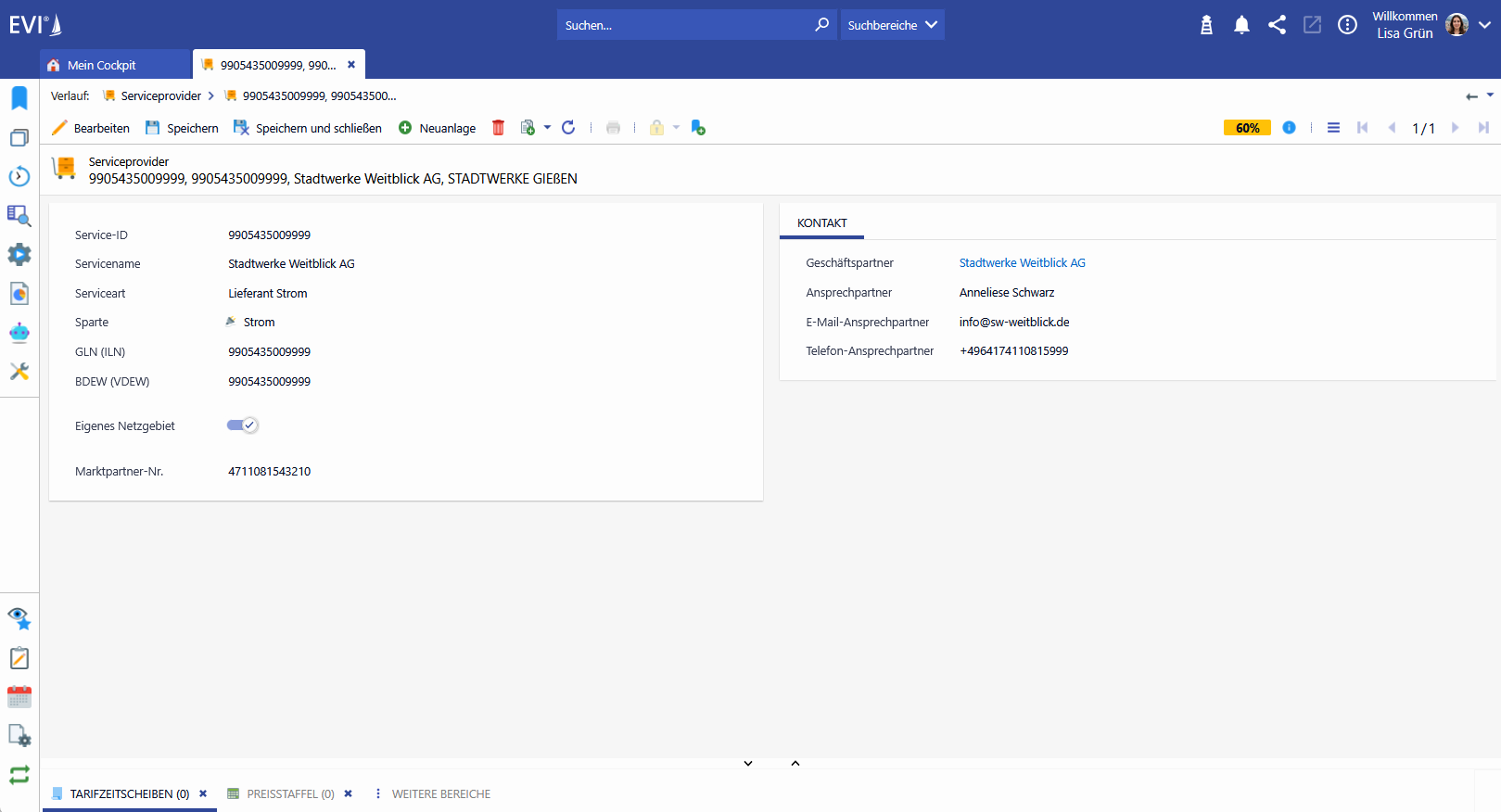Open the bookmark icon in left sidebar
Image resolution: width=1501 pixels, height=812 pixels.
pos(19,98)
